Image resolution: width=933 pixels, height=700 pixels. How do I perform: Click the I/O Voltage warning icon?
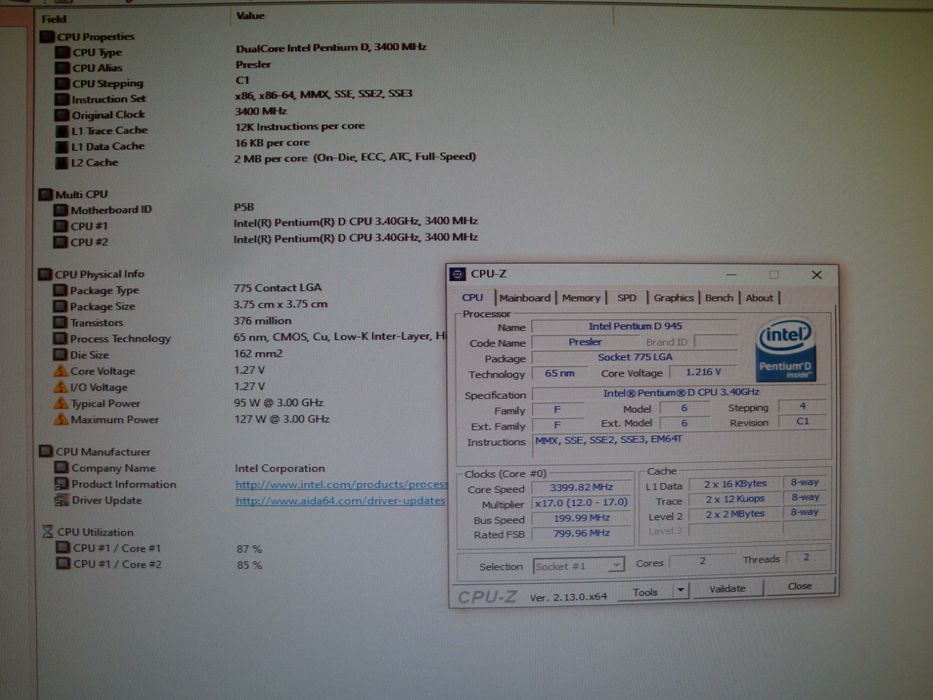[60, 387]
